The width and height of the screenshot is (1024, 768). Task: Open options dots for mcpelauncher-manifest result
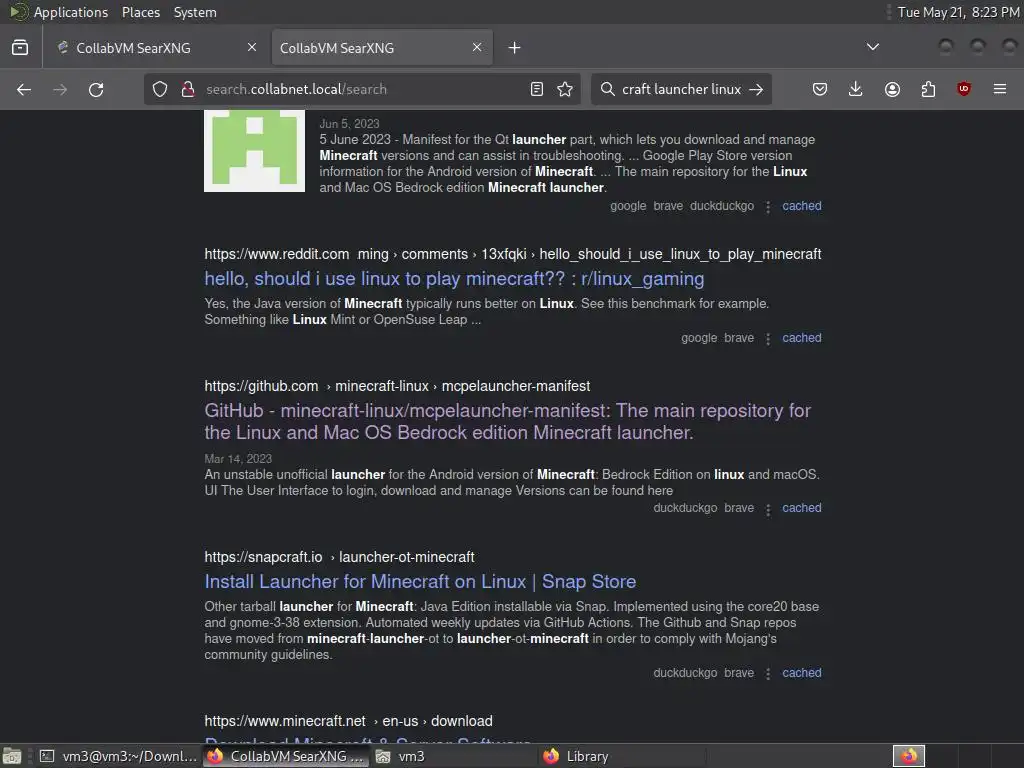pyautogui.click(x=768, y=509)
